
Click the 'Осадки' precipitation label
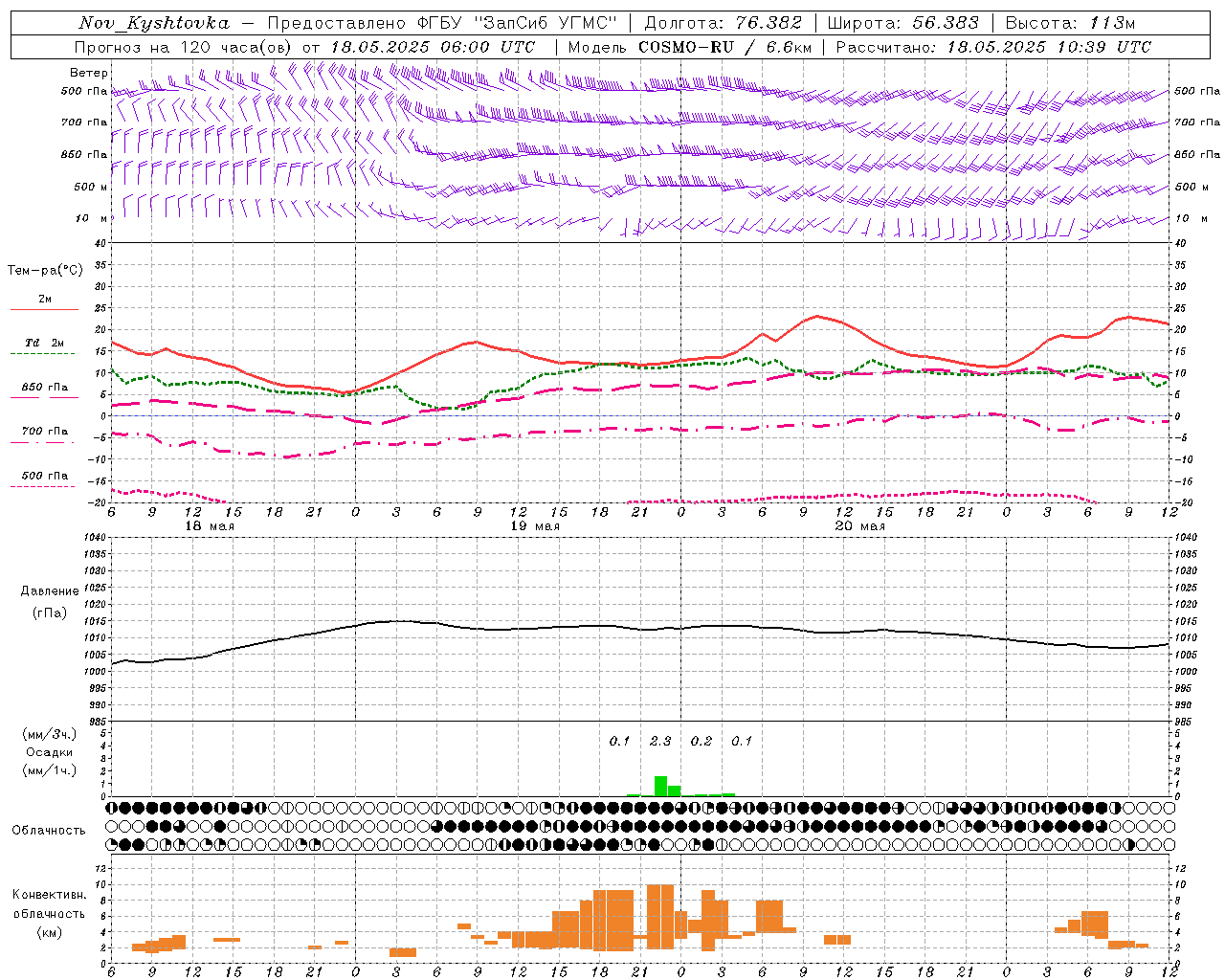(50, 752)
